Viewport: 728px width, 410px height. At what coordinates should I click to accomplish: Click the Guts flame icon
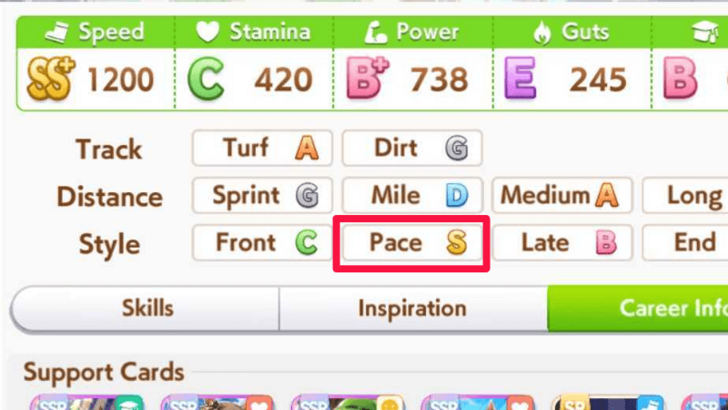point(542,33)
